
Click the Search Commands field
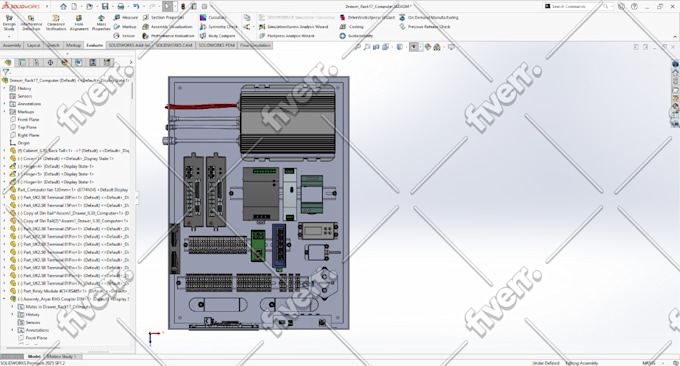tap(578, 7)
